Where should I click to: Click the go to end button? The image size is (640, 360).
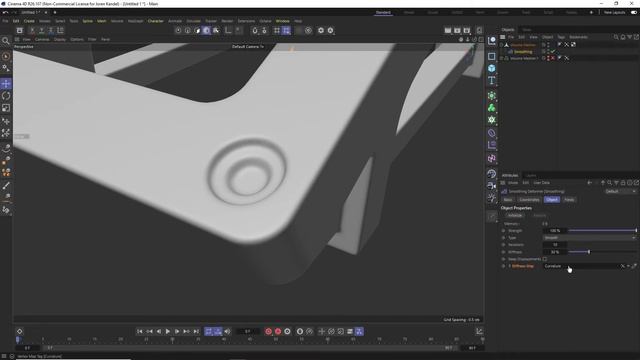(196, 331)
